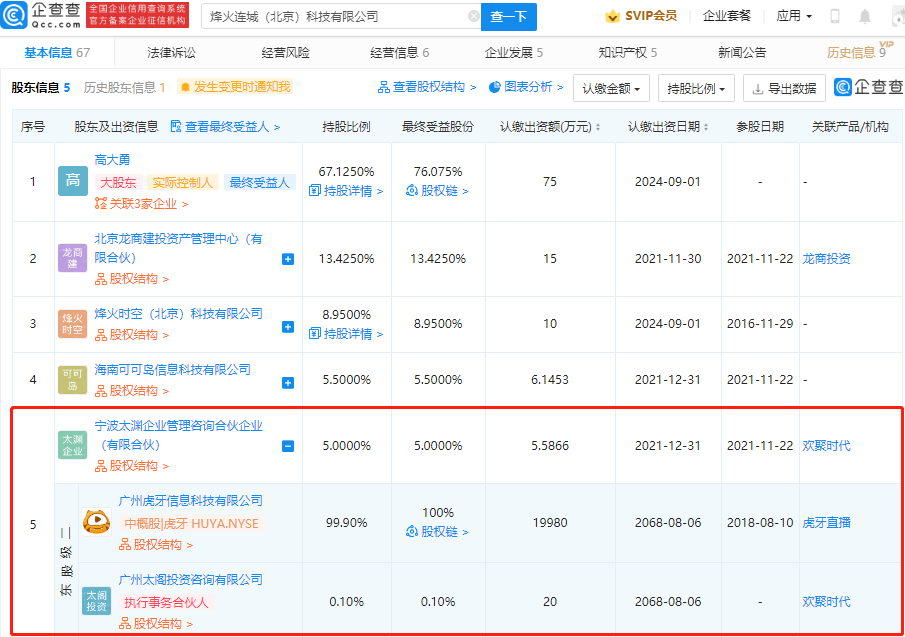Switch to 经营信息 tab
Viewport: 905px width, 637px height.
pyautogui.click(x=399, y=53)
